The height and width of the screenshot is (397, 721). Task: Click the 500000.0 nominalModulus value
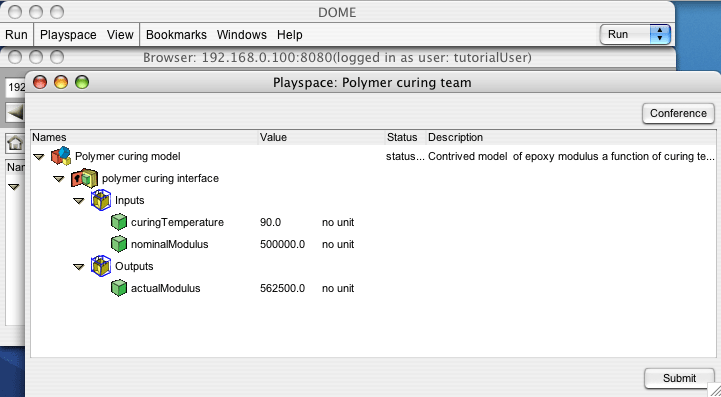click(282, 244)
